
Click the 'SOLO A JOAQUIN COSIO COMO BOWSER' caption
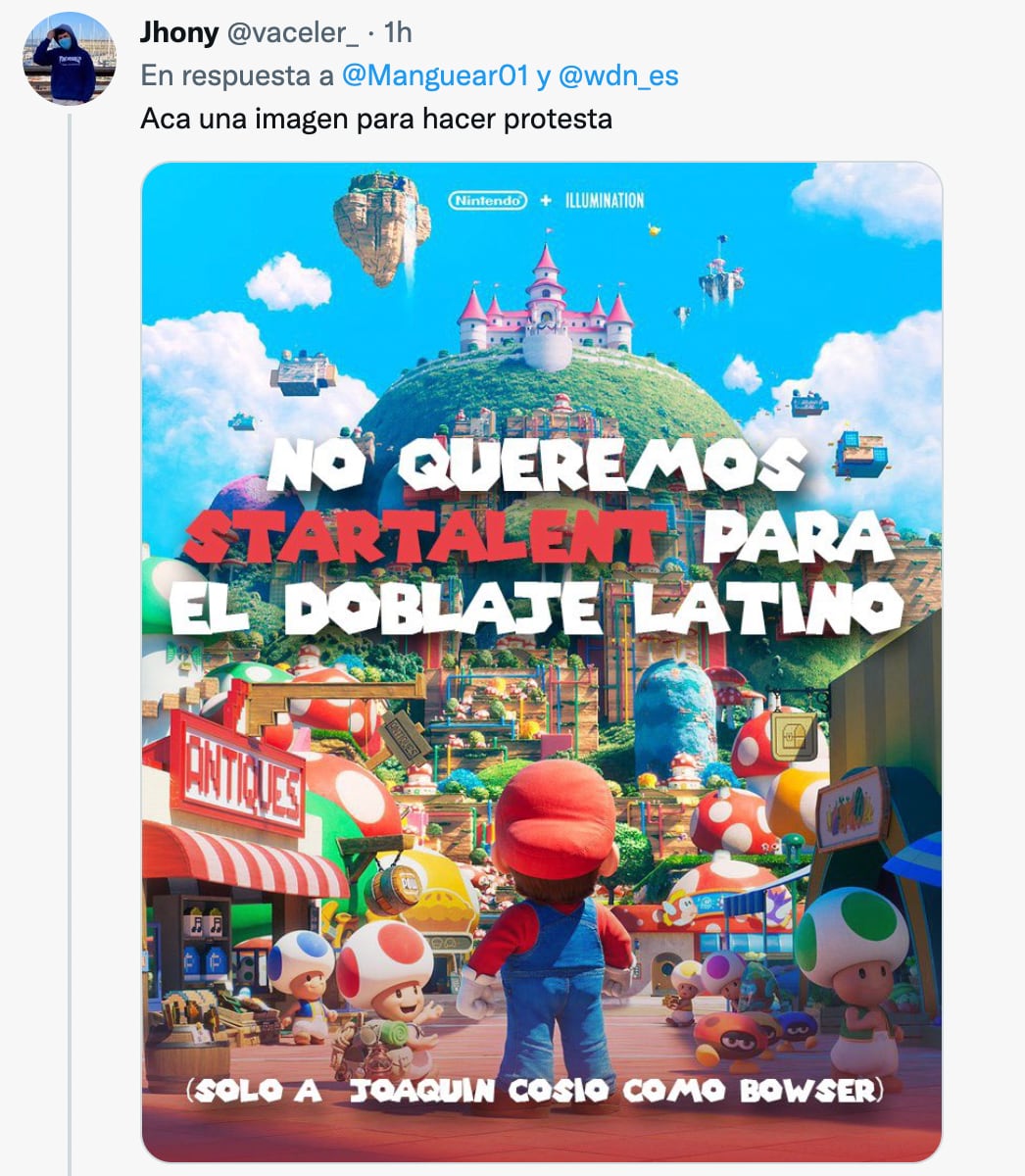(535, 1091)
